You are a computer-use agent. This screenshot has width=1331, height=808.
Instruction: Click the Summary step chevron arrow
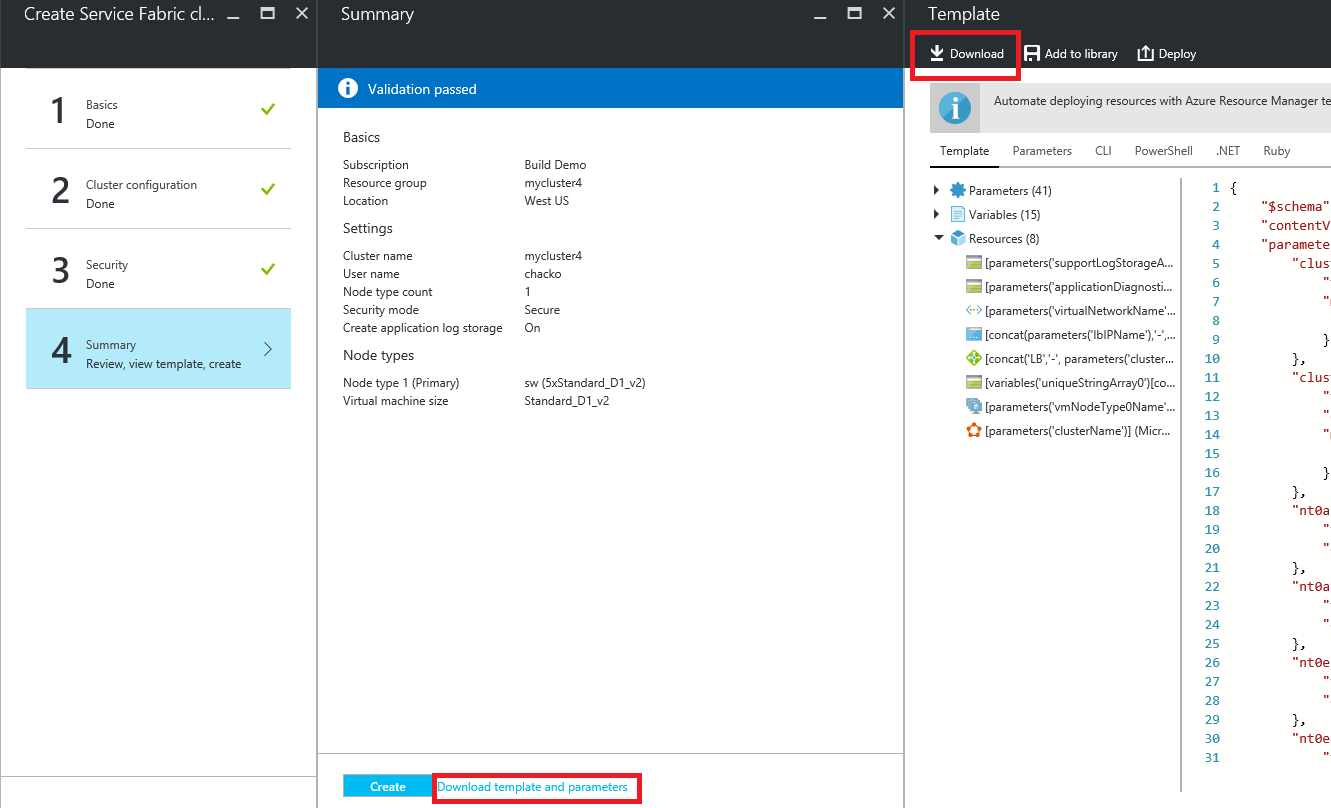click(x=268, y=349)
